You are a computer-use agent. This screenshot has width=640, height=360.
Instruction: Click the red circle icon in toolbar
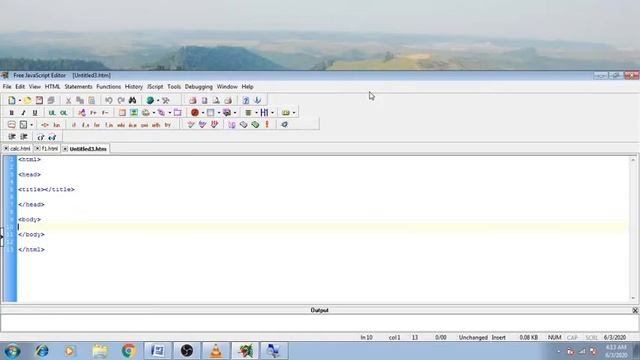coord(195,113)
